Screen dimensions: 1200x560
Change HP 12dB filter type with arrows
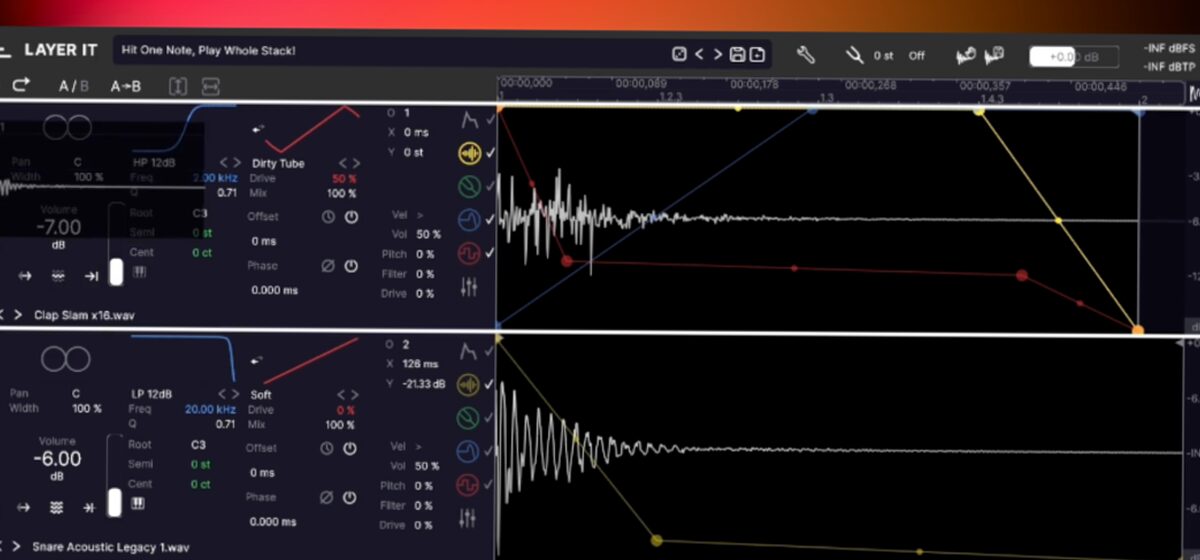click(x=230, y=162)
